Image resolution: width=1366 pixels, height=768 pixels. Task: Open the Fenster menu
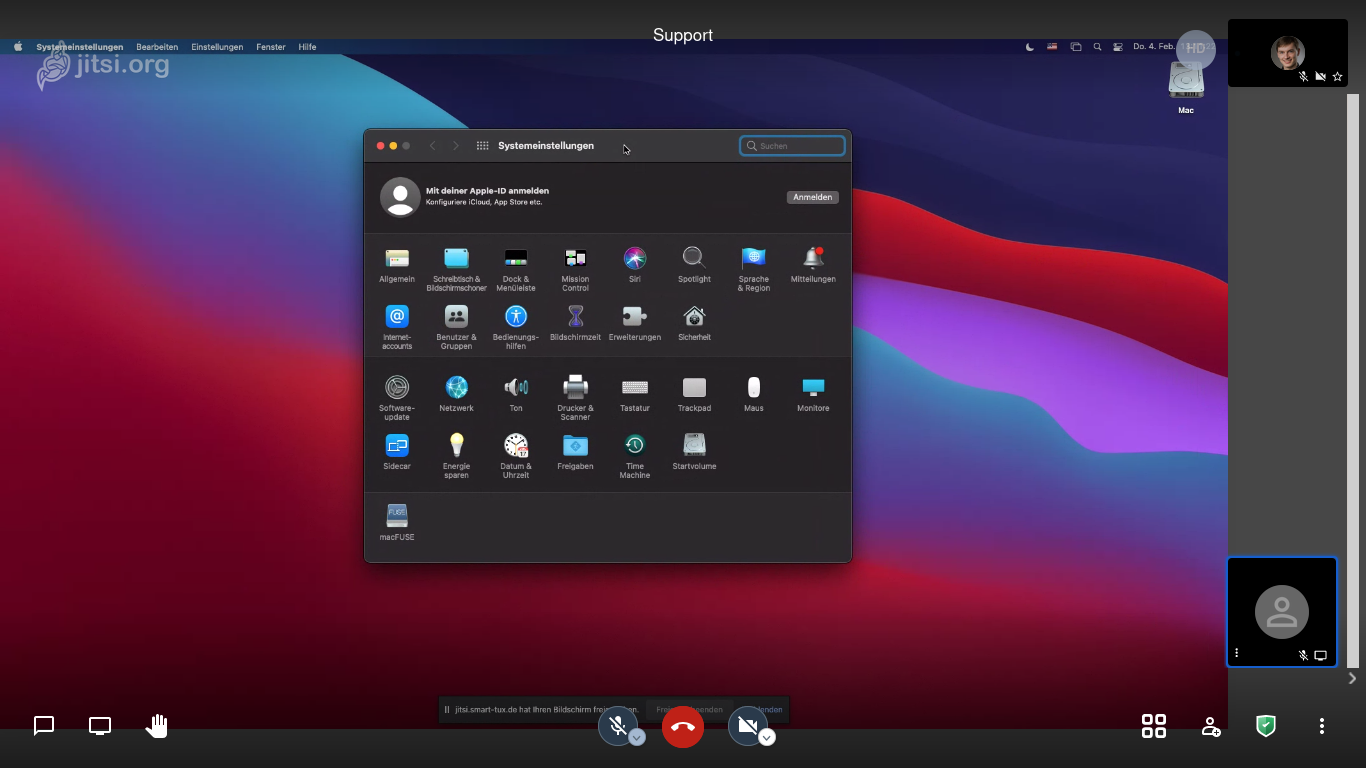271,47
